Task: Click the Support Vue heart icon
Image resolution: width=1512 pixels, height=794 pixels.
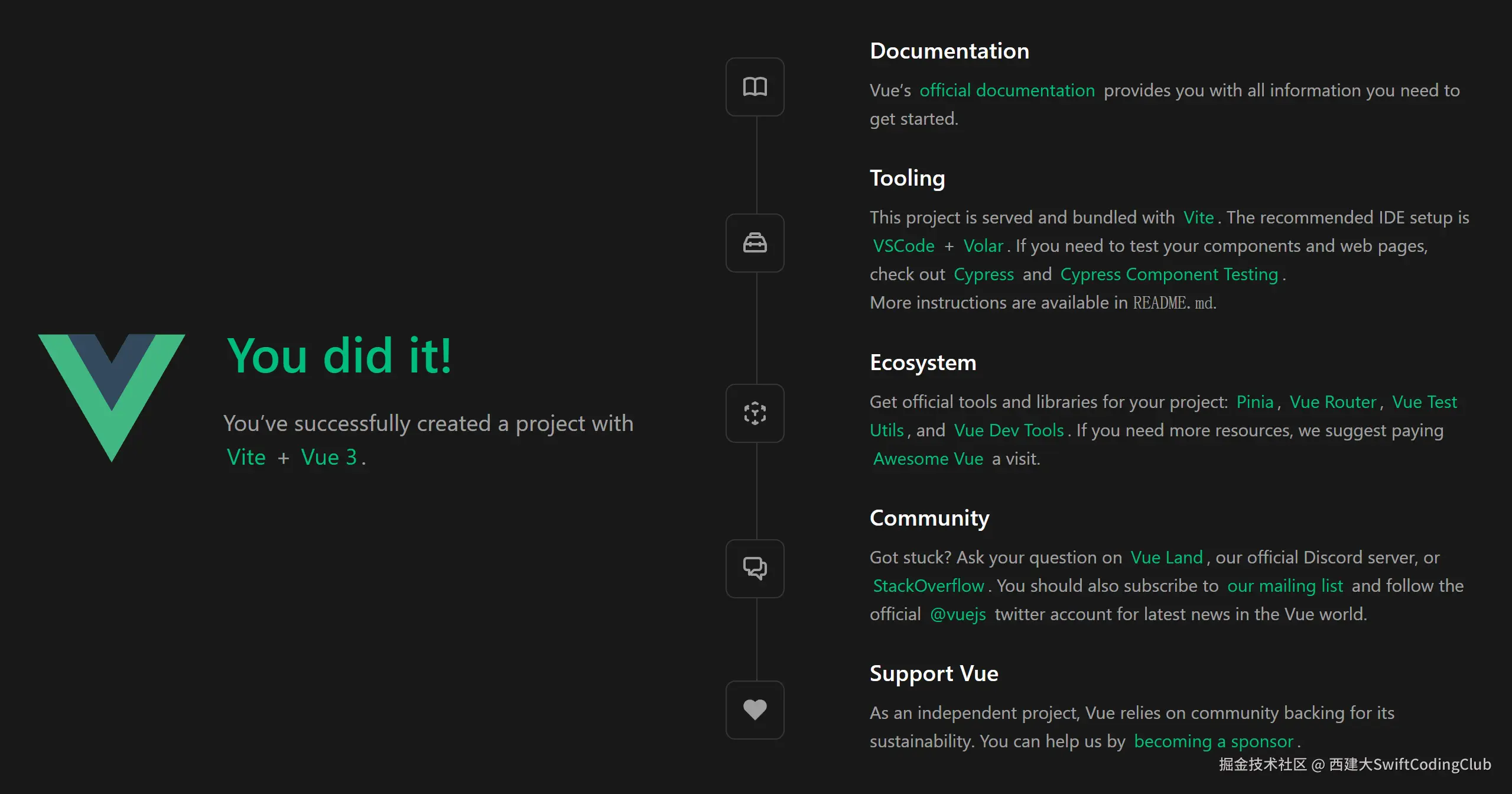Action: click(x=755, y=709)
